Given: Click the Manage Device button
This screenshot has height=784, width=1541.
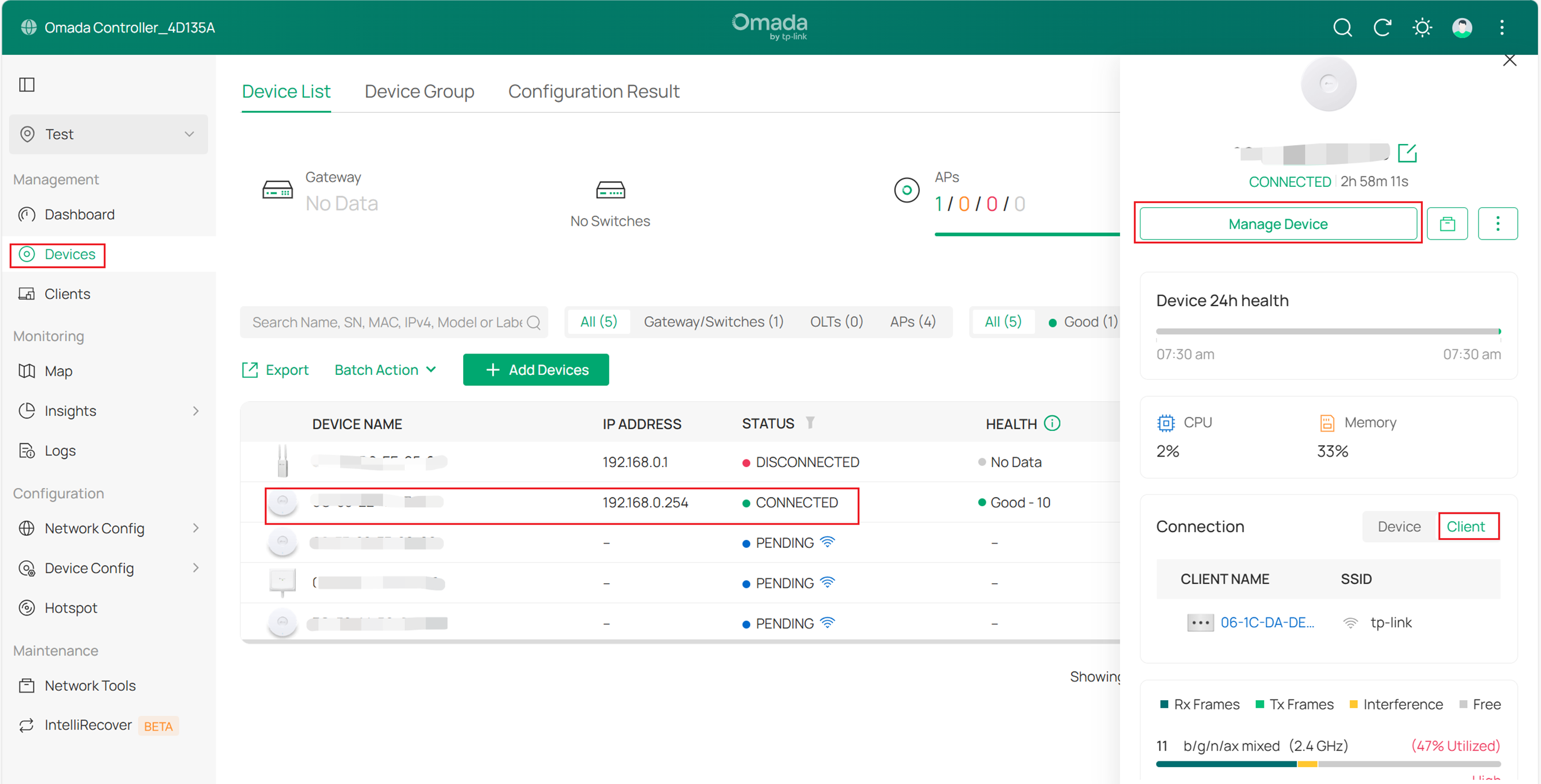Looking at the screenshot, I should pos(1277,224).
